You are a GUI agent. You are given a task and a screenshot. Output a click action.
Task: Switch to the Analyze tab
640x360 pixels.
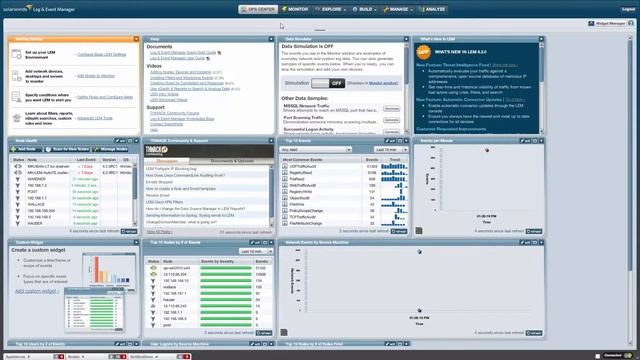433,9
